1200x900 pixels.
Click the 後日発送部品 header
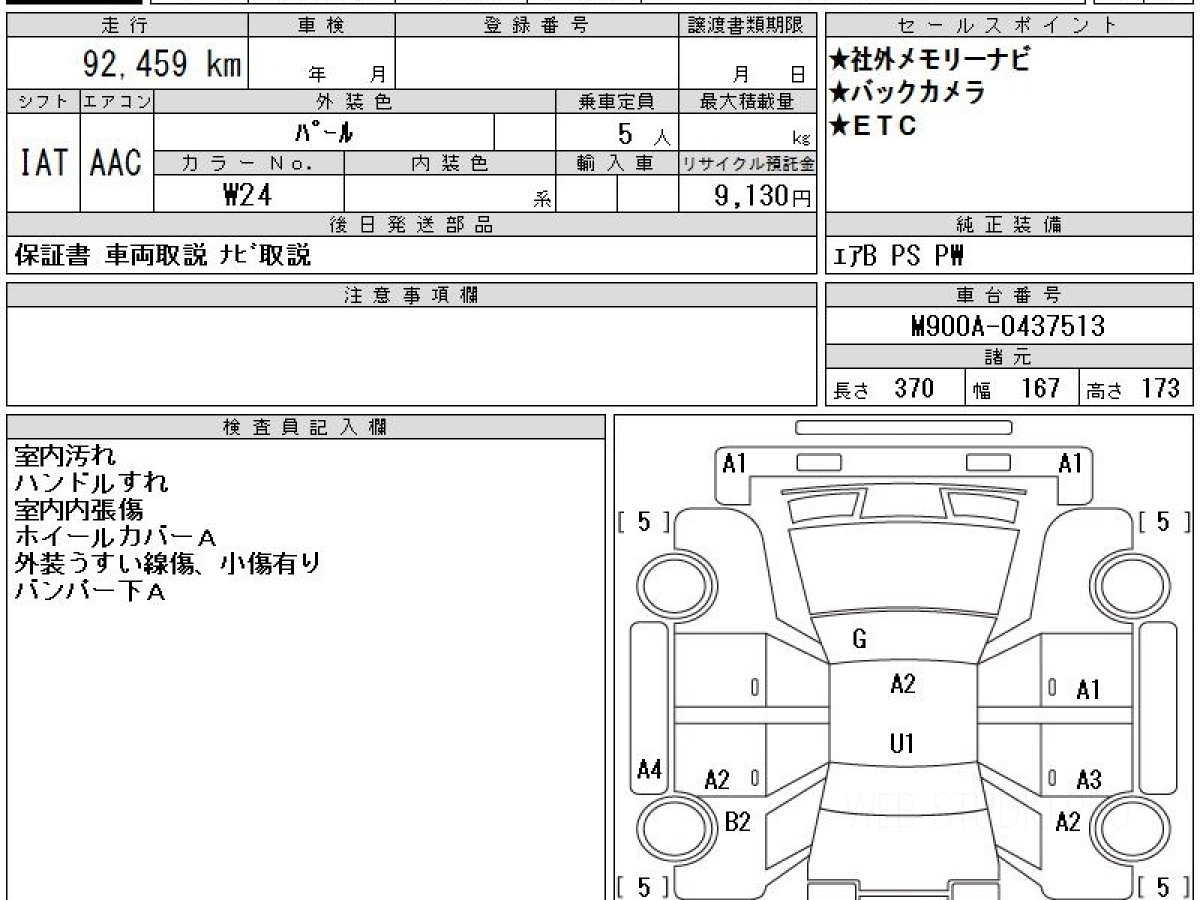click(x=412, y=225)
